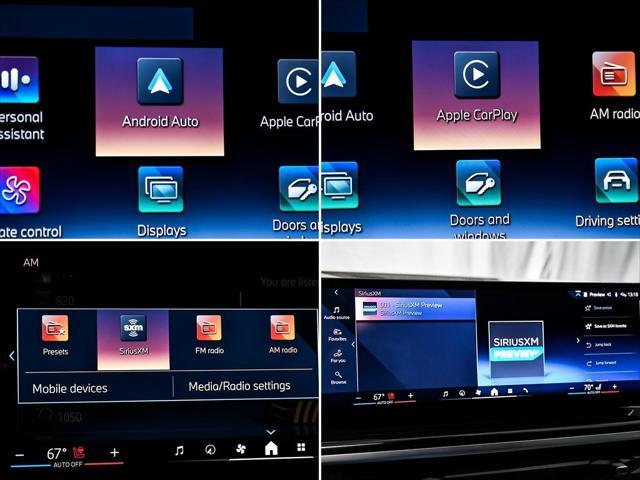Open media via music note below audio popup
Viewport: 640px width, 480px height.
(x=179, y=451)
